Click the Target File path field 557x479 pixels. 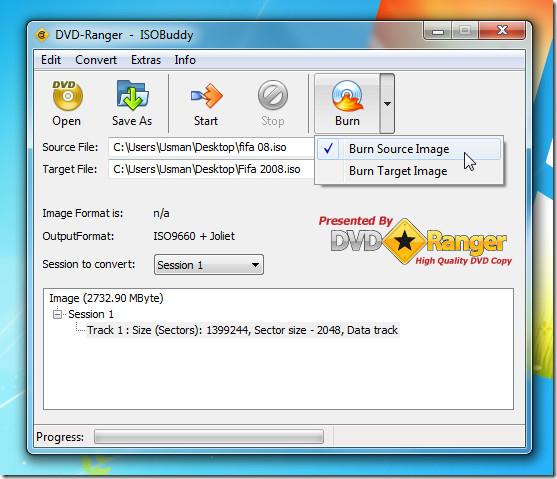pos(212,169)
